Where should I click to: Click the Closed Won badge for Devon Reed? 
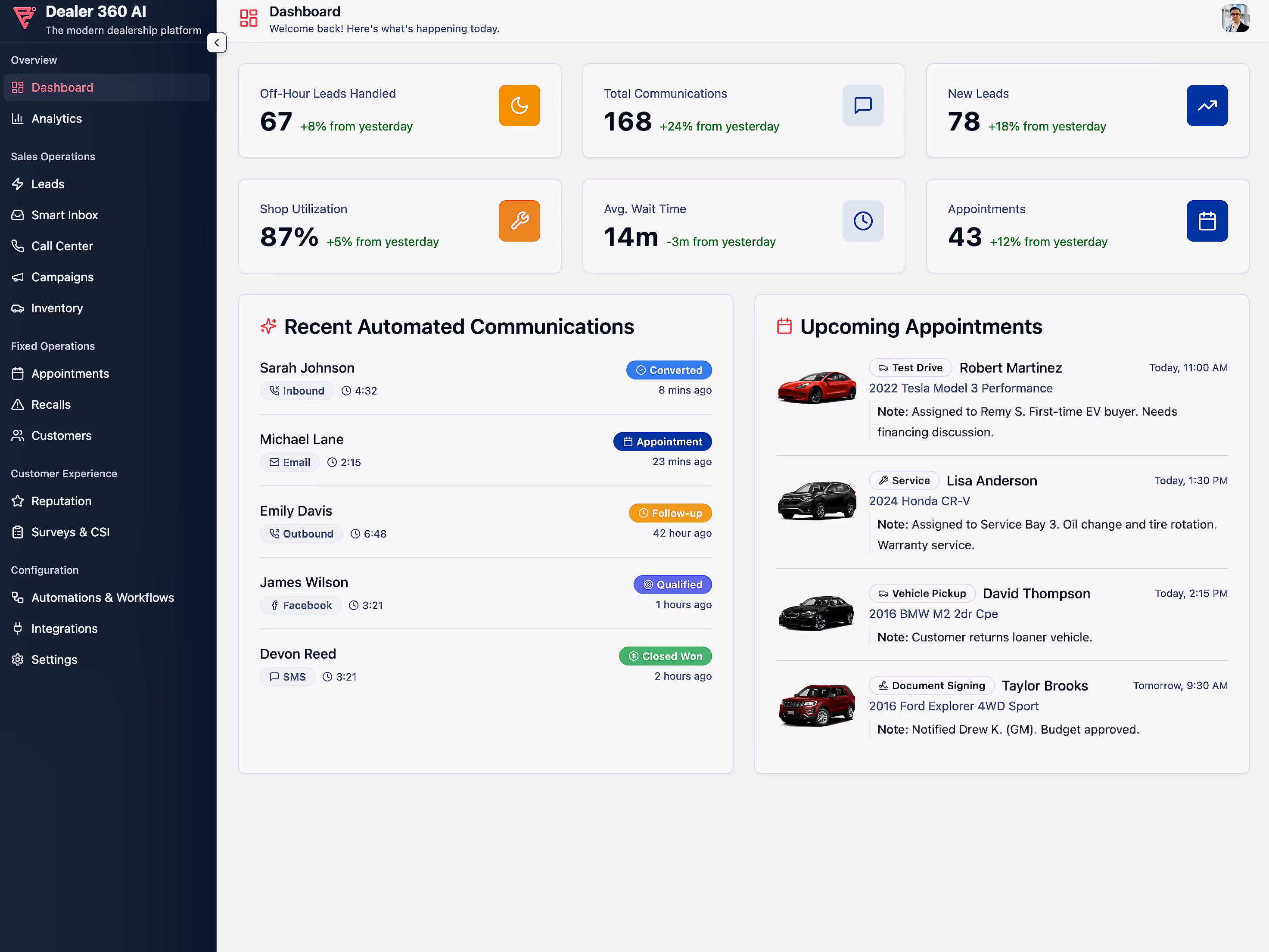point(665,656)
